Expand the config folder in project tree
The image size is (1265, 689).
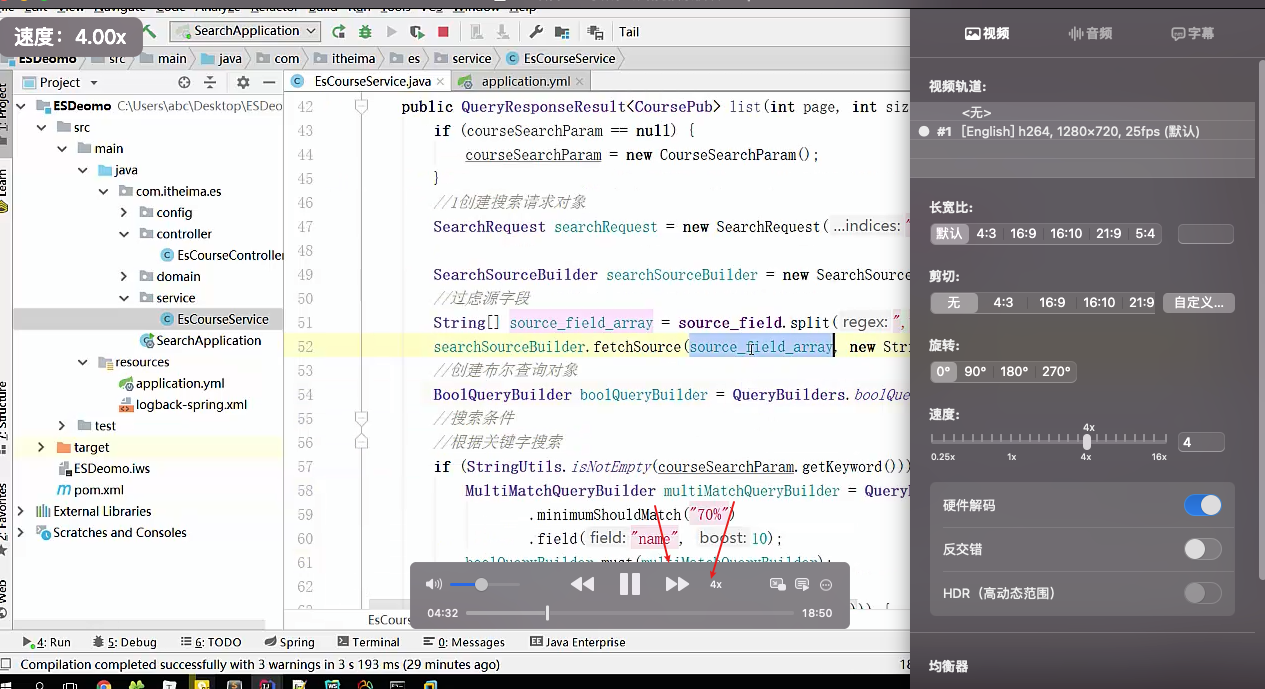[123, 212]
